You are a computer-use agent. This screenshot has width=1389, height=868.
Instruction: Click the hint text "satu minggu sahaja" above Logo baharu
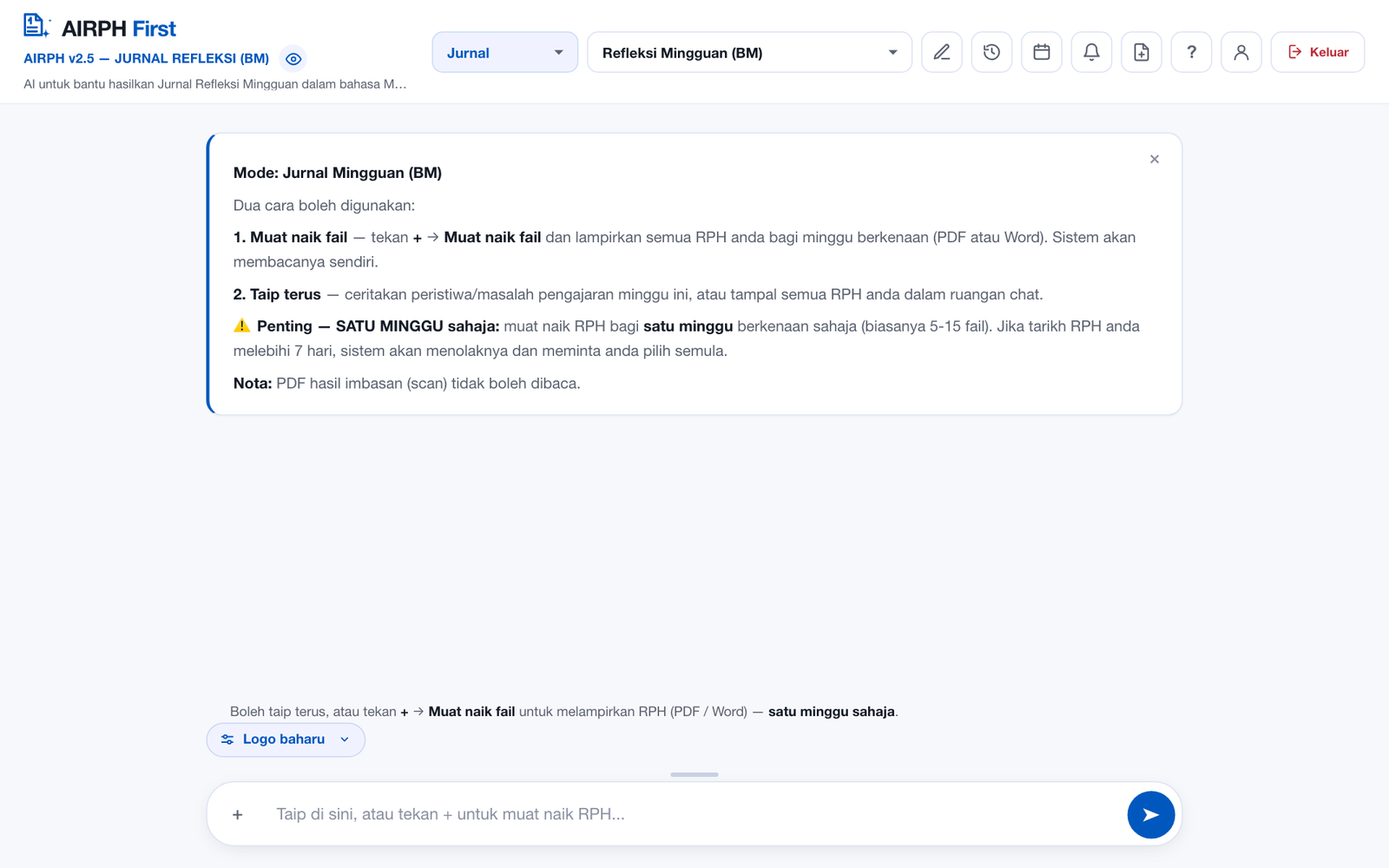(832, 712)
